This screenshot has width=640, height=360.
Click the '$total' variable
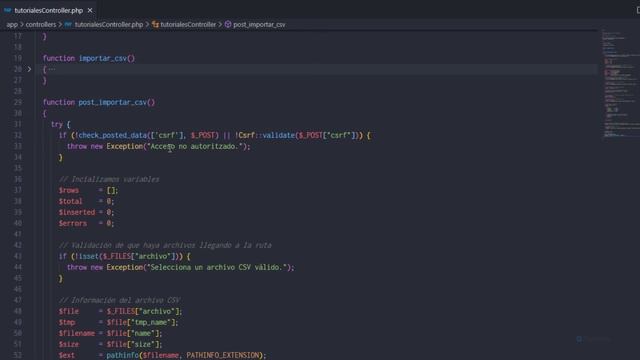click(71, 202)
